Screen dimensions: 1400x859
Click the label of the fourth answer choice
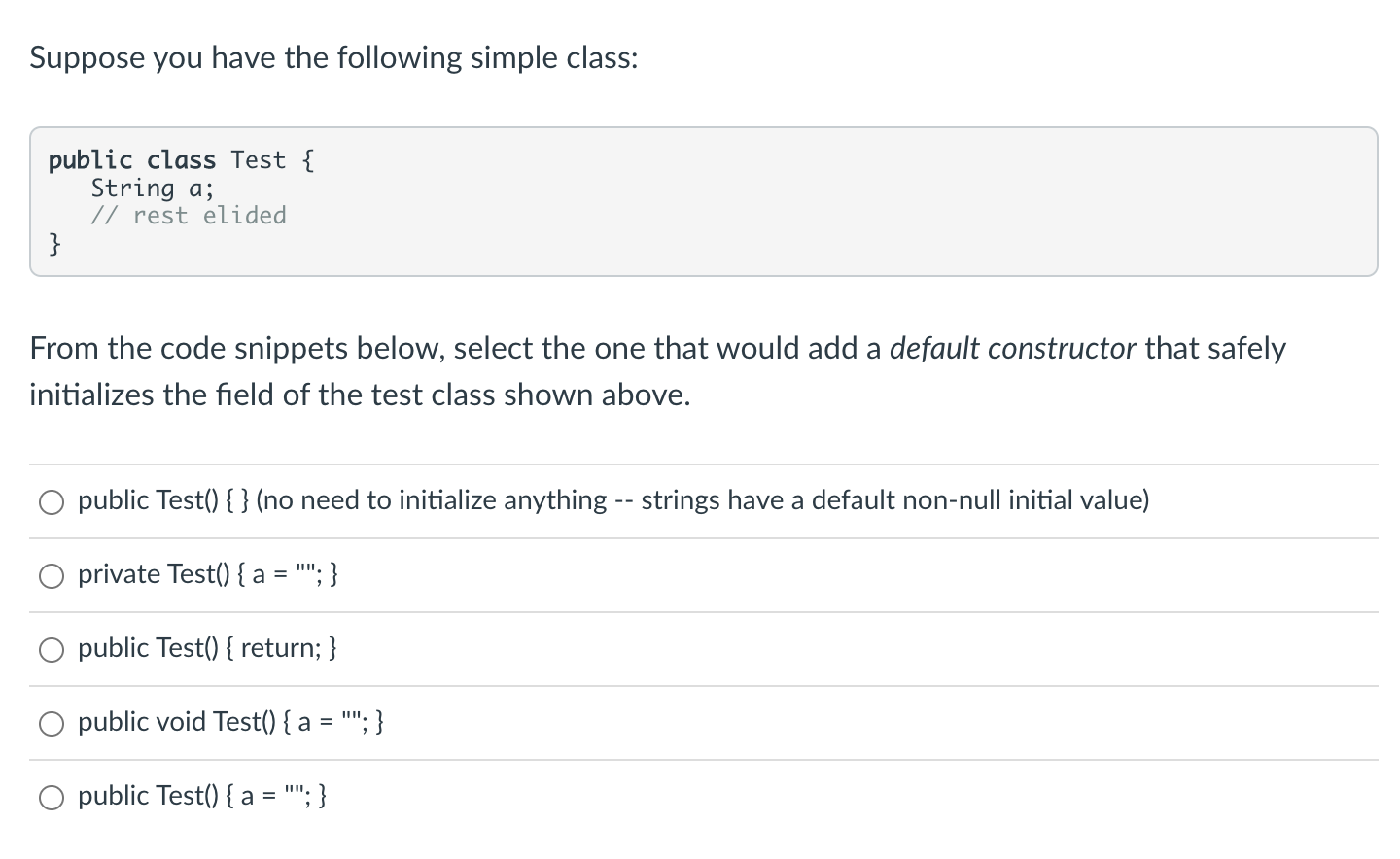(230, 722)
